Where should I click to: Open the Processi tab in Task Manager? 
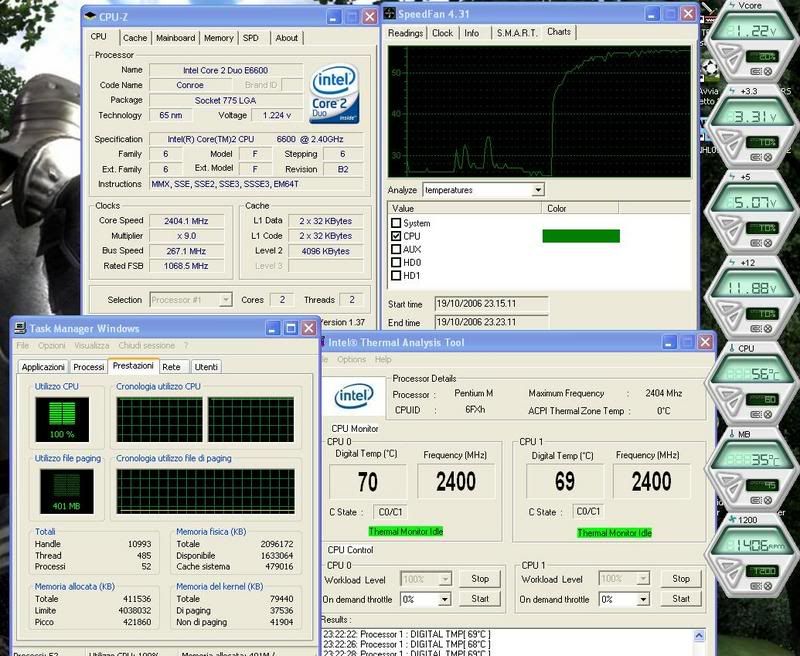89,367
